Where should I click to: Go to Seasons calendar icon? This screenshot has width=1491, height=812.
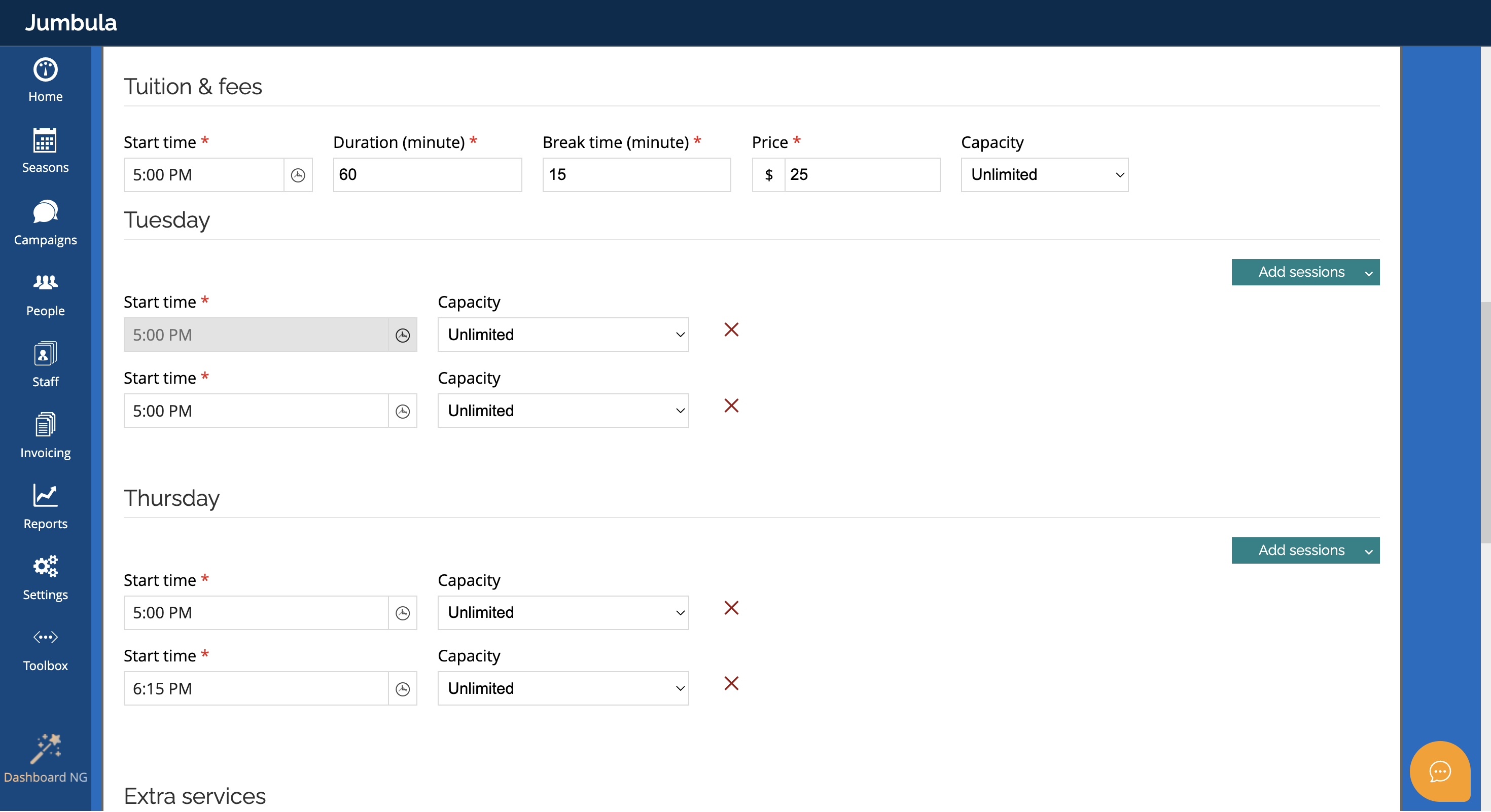(45, 140)
